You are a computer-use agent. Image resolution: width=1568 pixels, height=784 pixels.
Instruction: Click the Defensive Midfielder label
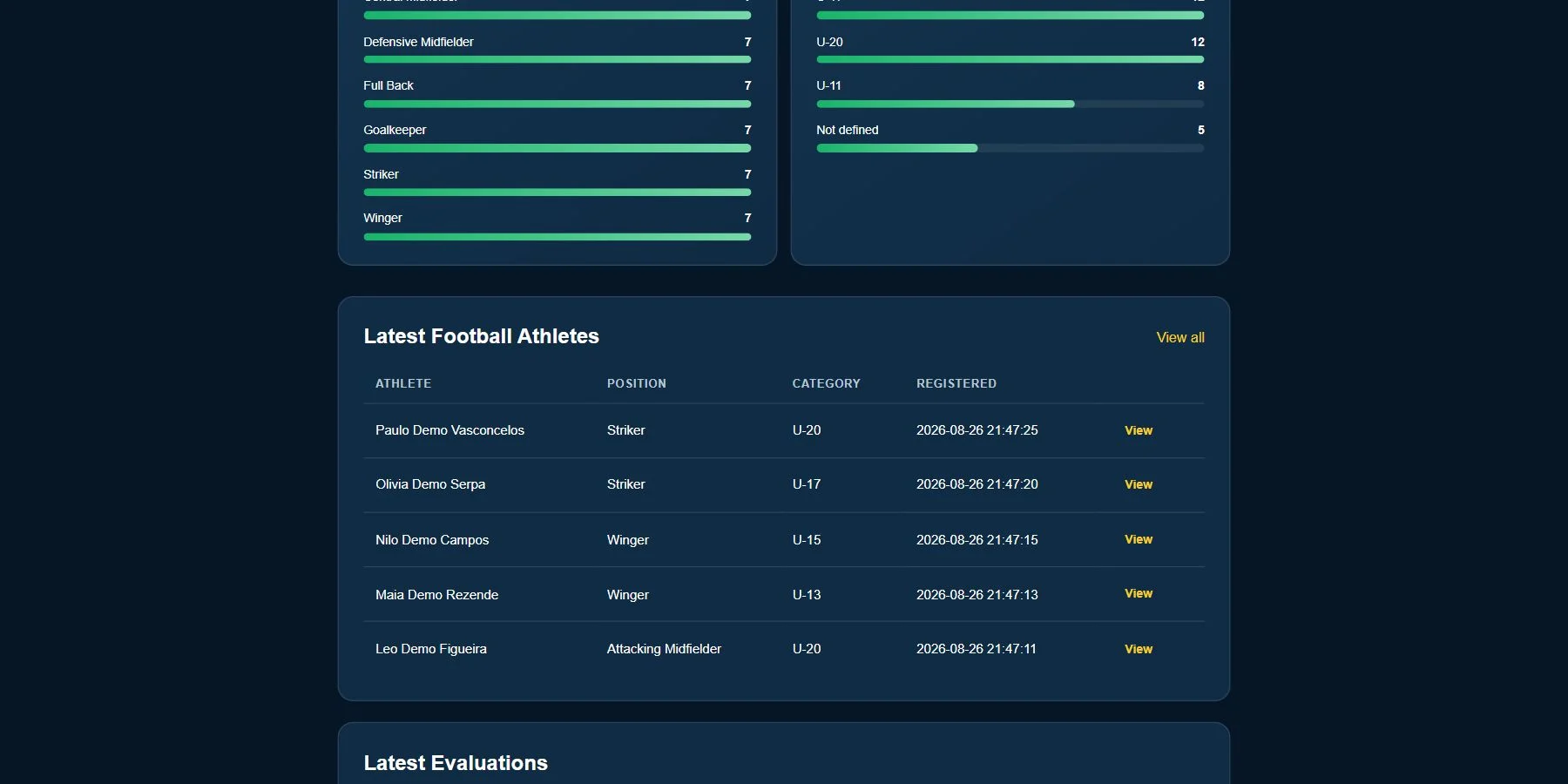[x=418, y=42]
